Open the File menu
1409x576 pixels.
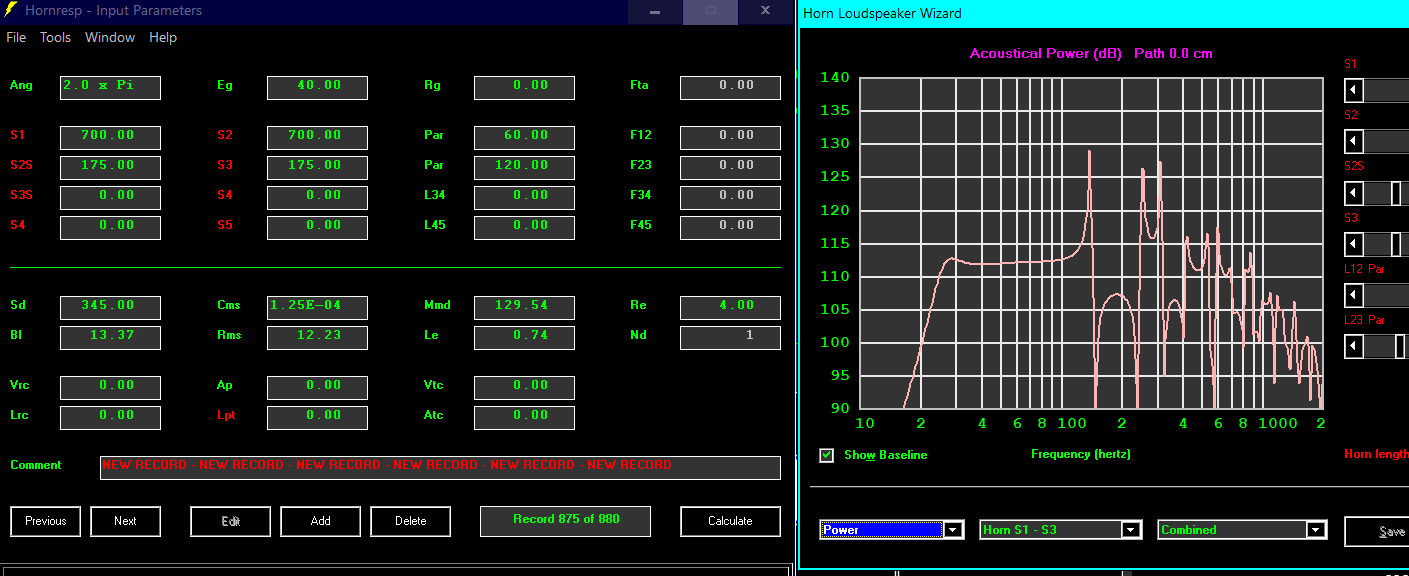click(x=16, y=37)
